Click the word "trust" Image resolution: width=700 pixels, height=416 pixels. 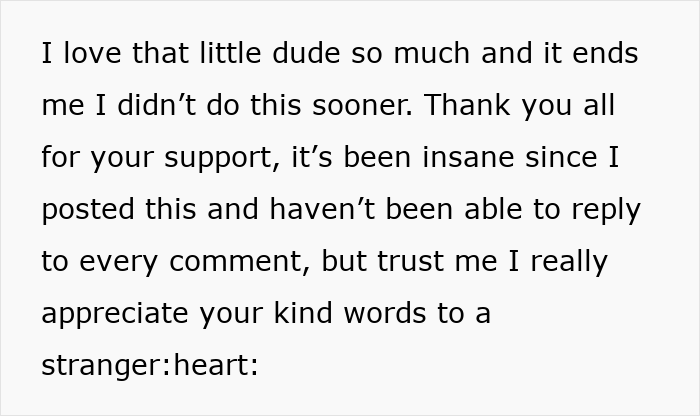(410, 261)
